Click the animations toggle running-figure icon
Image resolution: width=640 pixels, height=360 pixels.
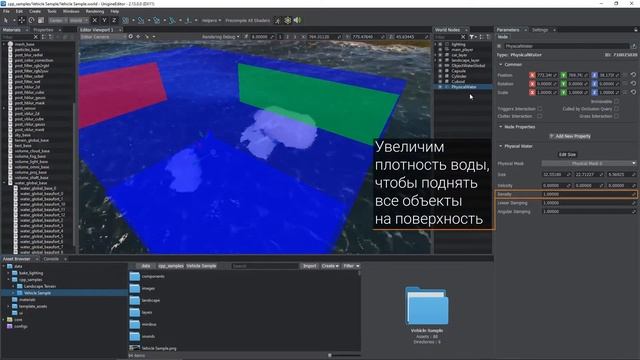[278, 20]
